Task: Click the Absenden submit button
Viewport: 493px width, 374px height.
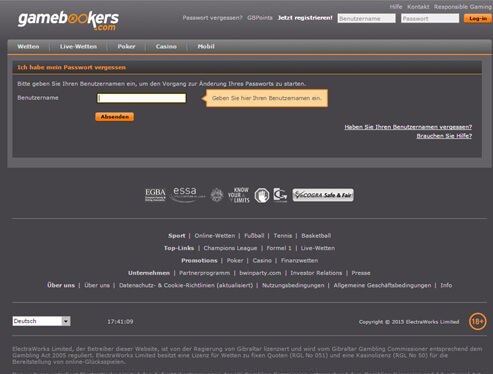Action: click(115, 117)
